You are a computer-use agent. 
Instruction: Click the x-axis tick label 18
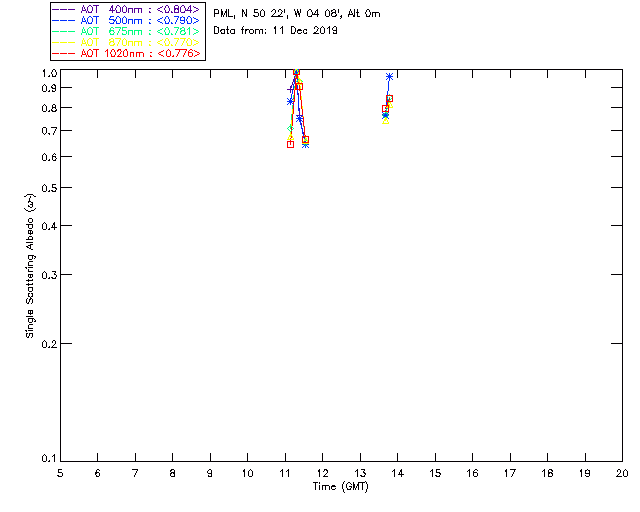coord(547,473)
